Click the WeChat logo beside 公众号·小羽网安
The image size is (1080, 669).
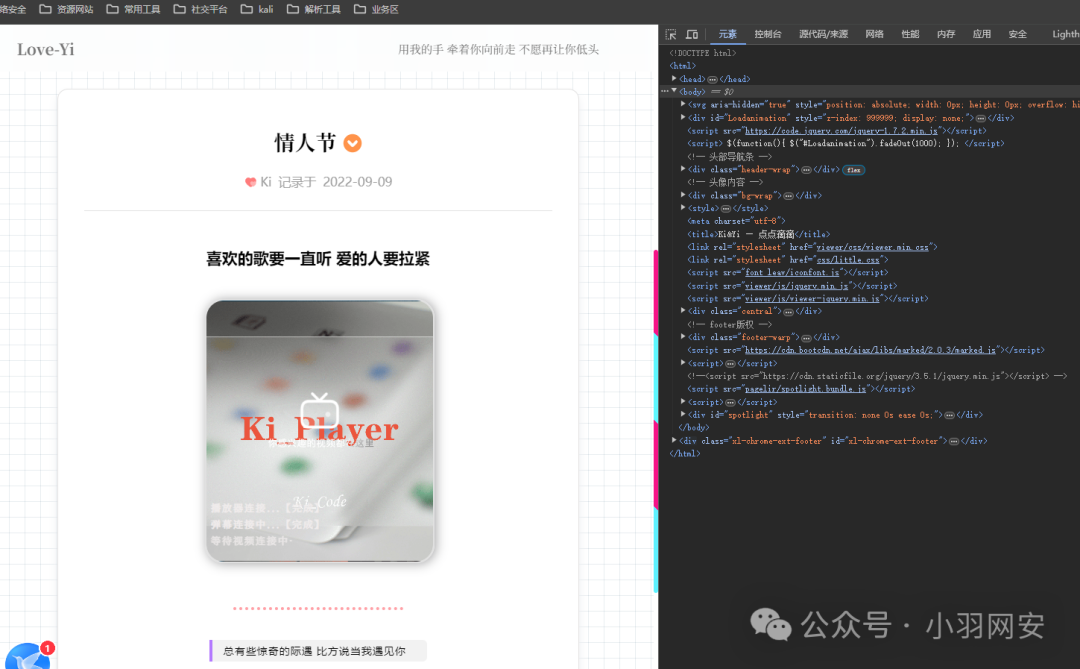(x=772, y=625)
